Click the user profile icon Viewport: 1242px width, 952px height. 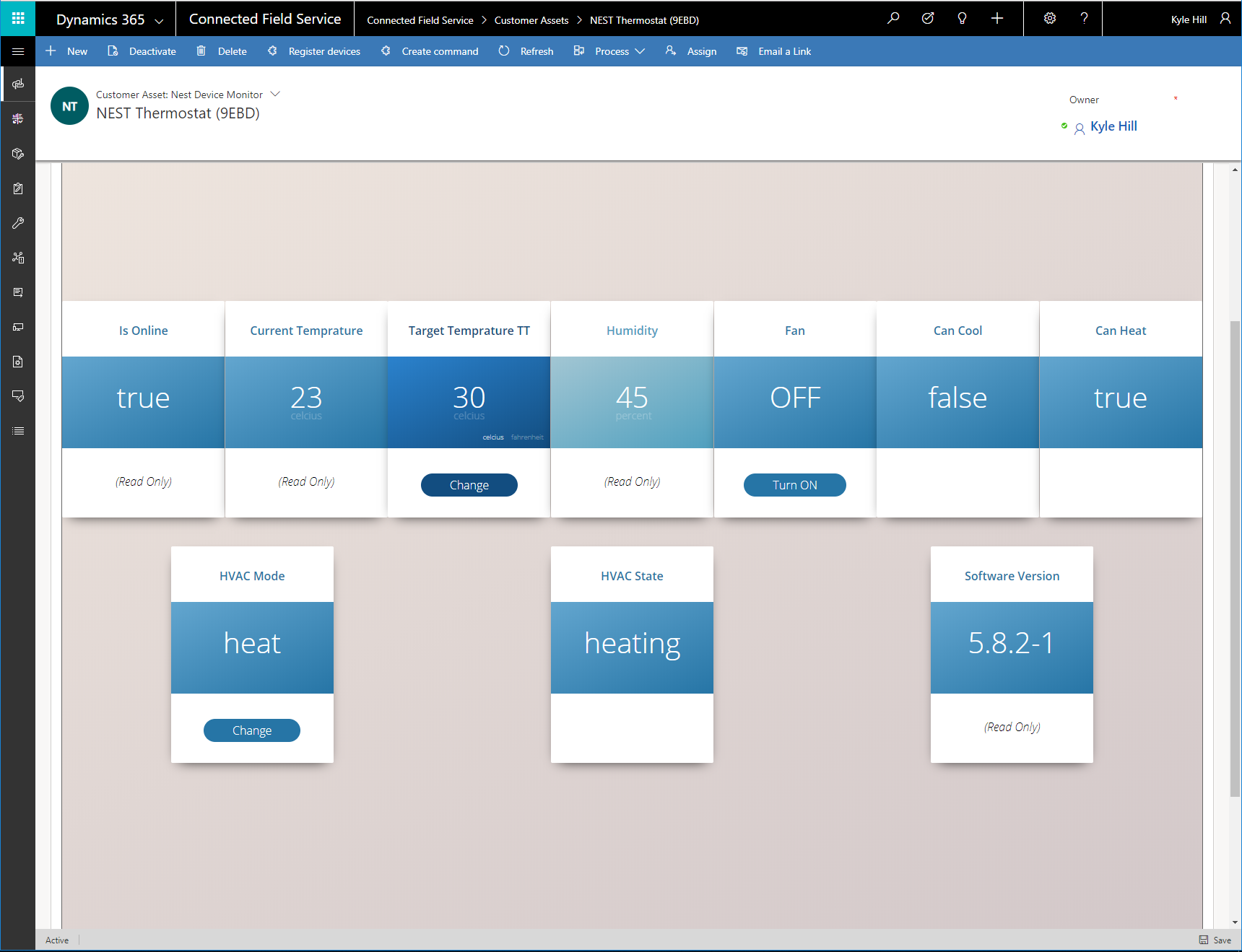click(x=1225, y=18)
